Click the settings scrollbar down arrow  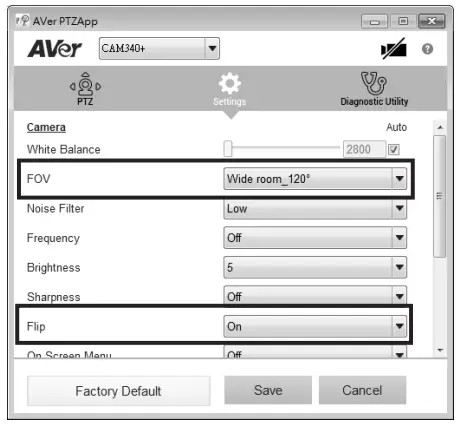(440, 350)
